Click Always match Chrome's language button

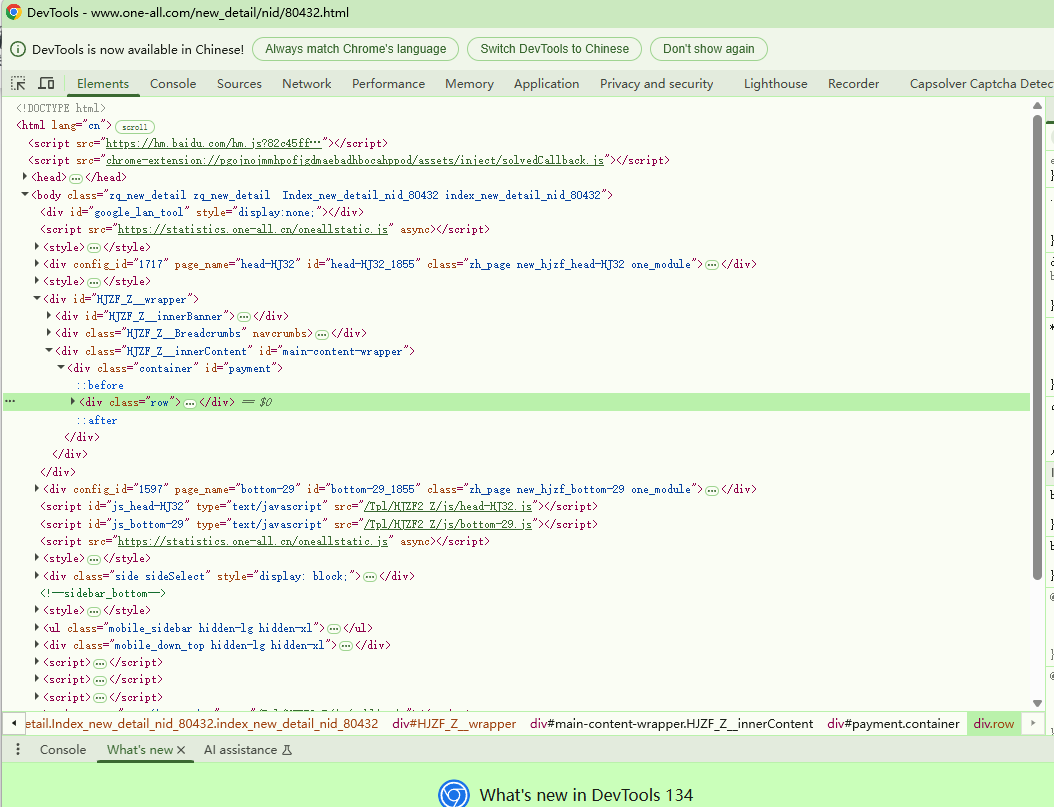pos(355,49)
